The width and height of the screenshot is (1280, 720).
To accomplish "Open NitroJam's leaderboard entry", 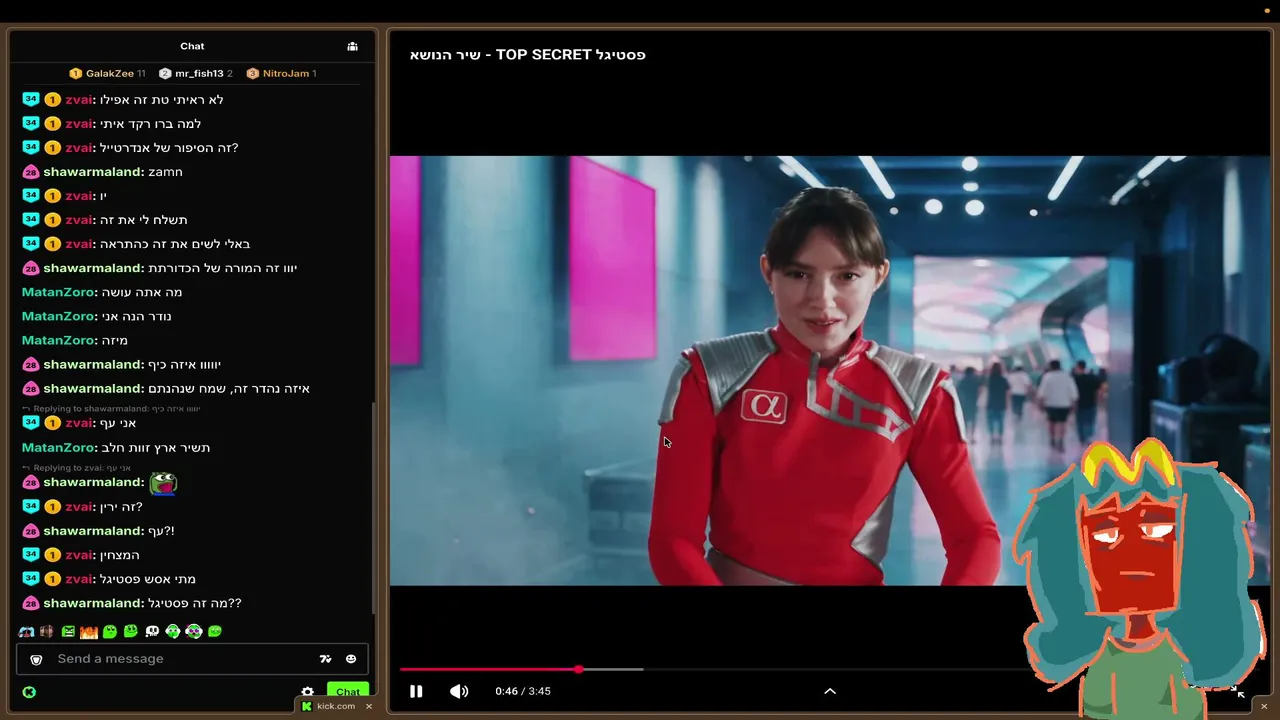I will tap(281, 73).
